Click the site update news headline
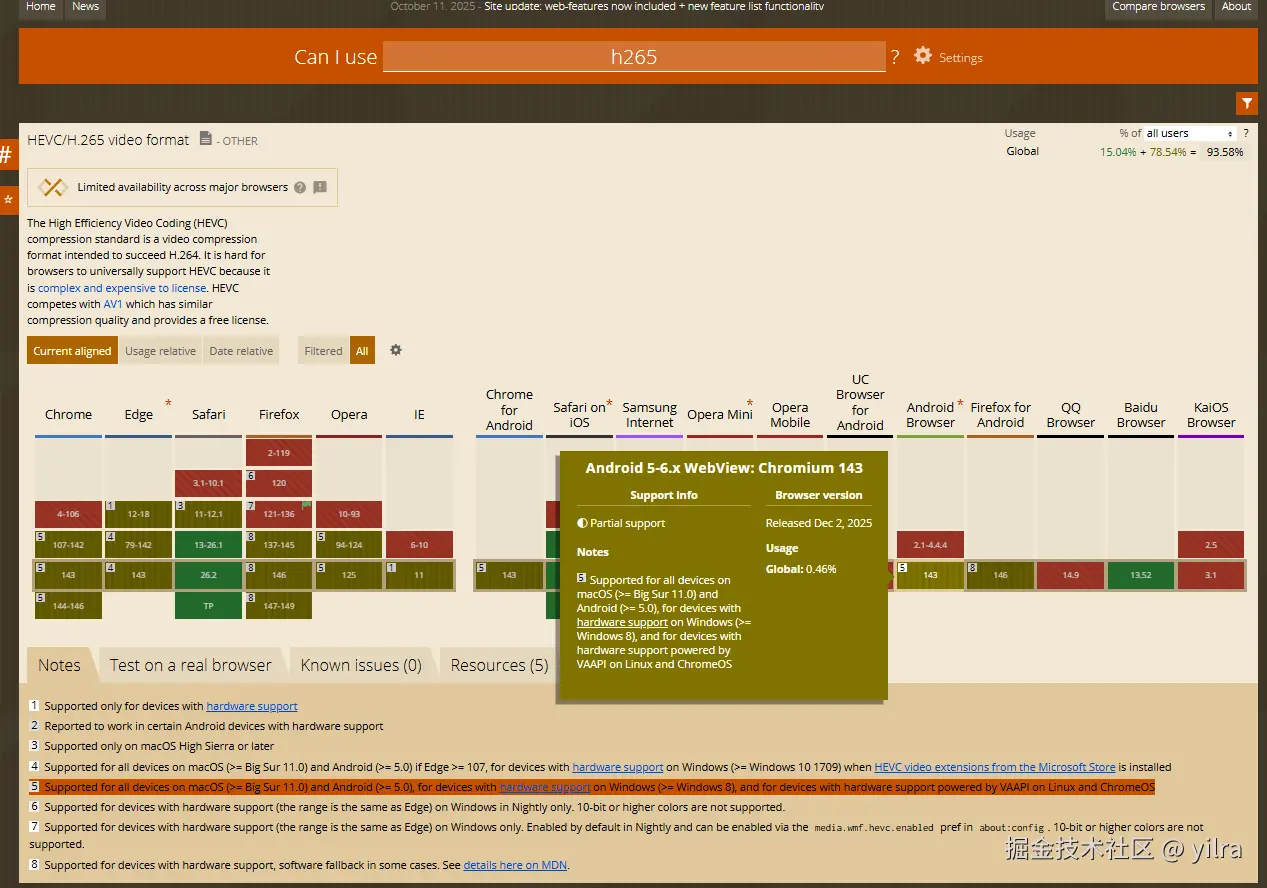1267x888 pixels. coord(654,7)
